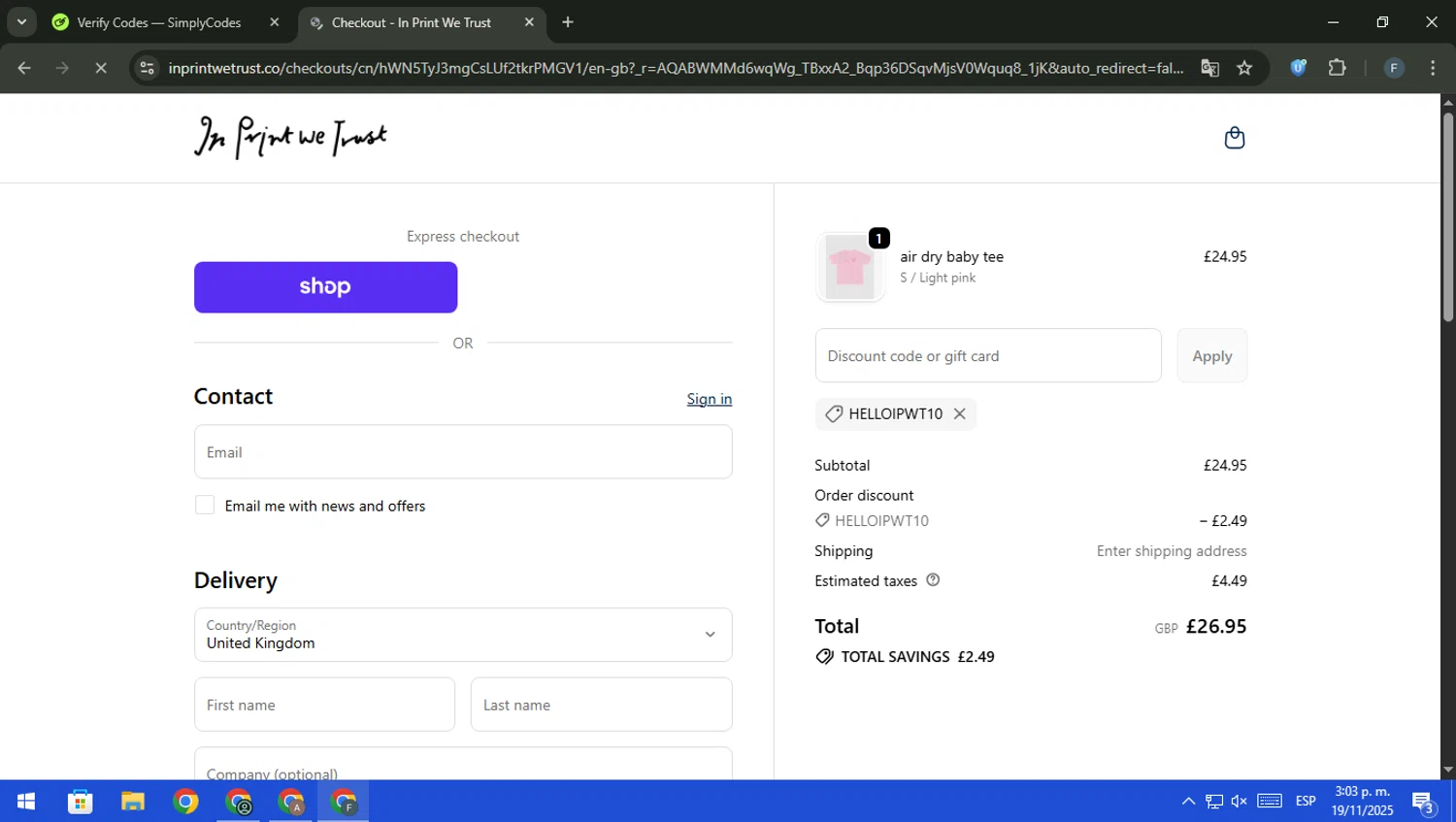The height and width of the screenshot is (822, 1456).
Task: Focus the Discount code or gift card field
Action: (x=988, y=355)
